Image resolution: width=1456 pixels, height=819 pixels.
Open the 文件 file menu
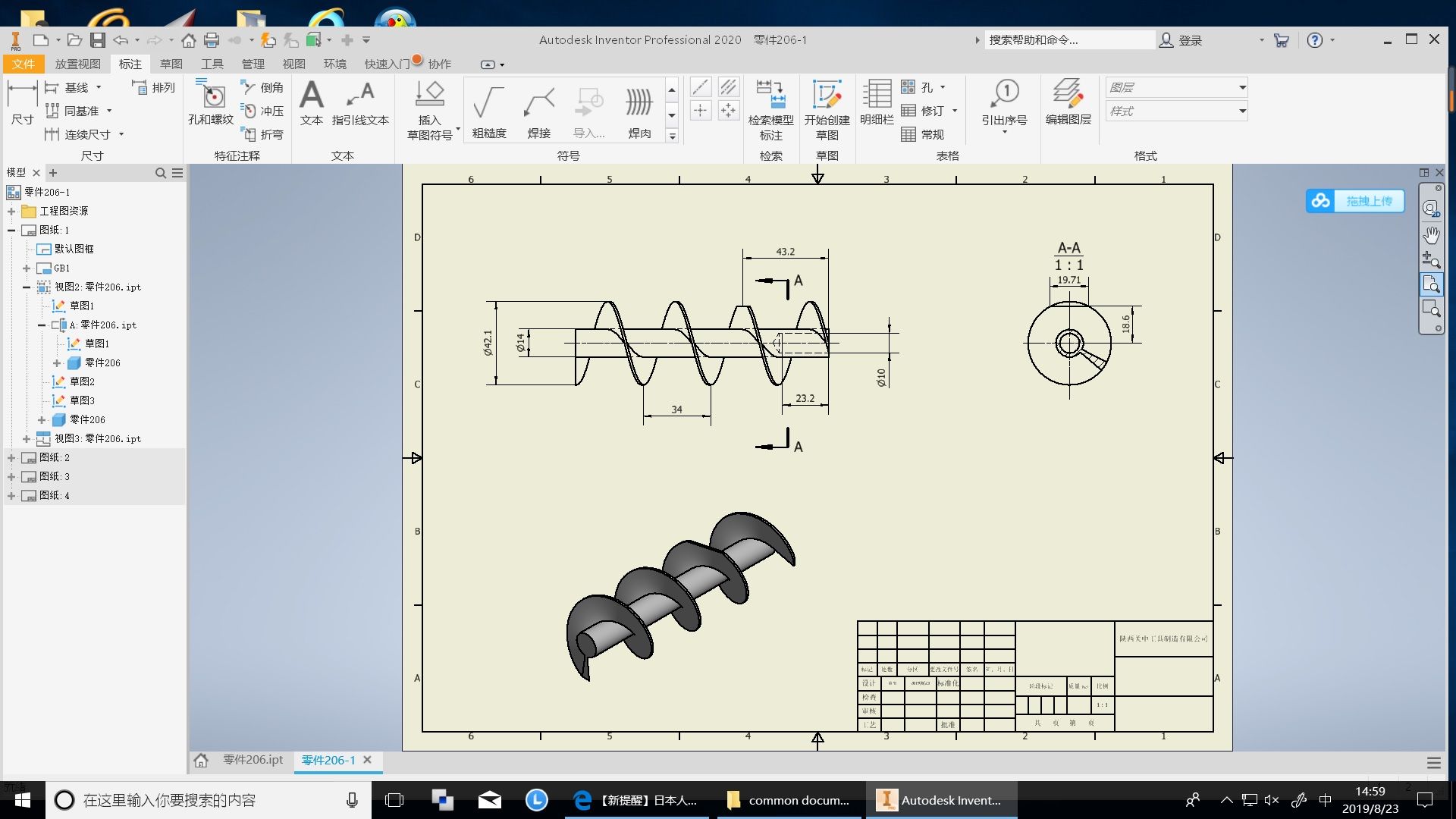tap(24, 64)
